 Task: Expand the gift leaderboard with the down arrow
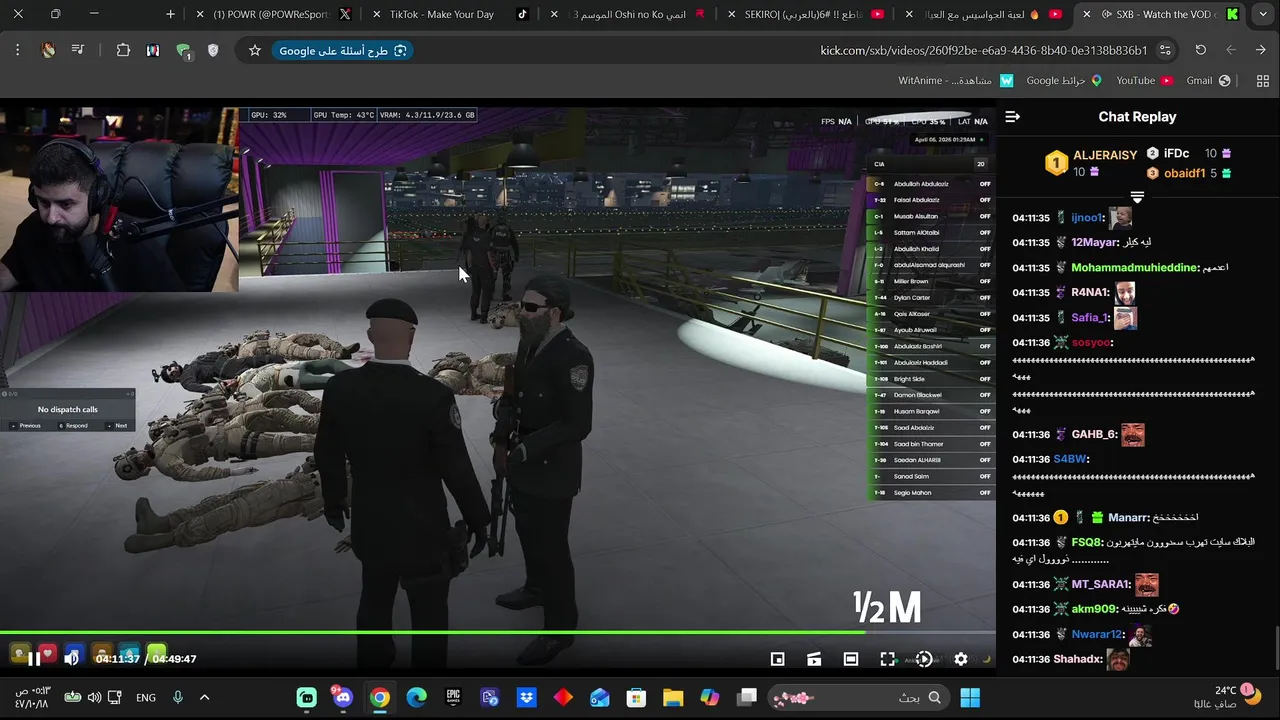click(1137, 197)
